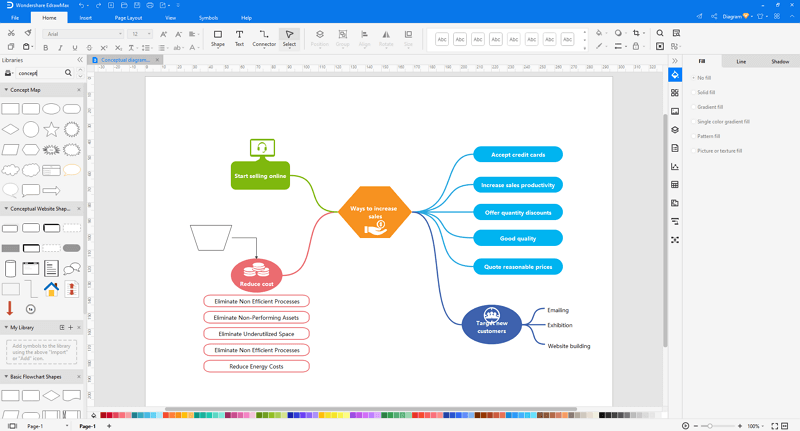Select the No fill option
Viewport: 800px width, 431px height.
704,78
